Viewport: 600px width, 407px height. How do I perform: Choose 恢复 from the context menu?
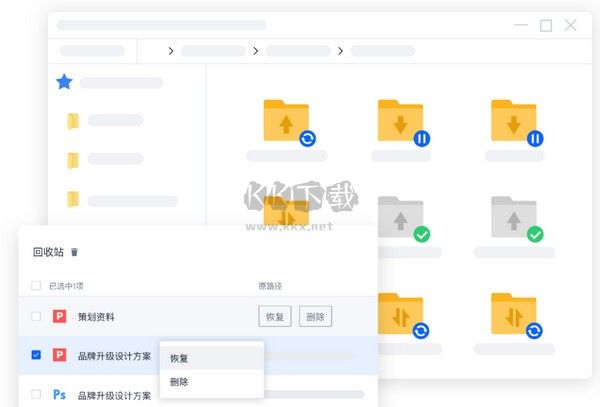tap(179, 358)
